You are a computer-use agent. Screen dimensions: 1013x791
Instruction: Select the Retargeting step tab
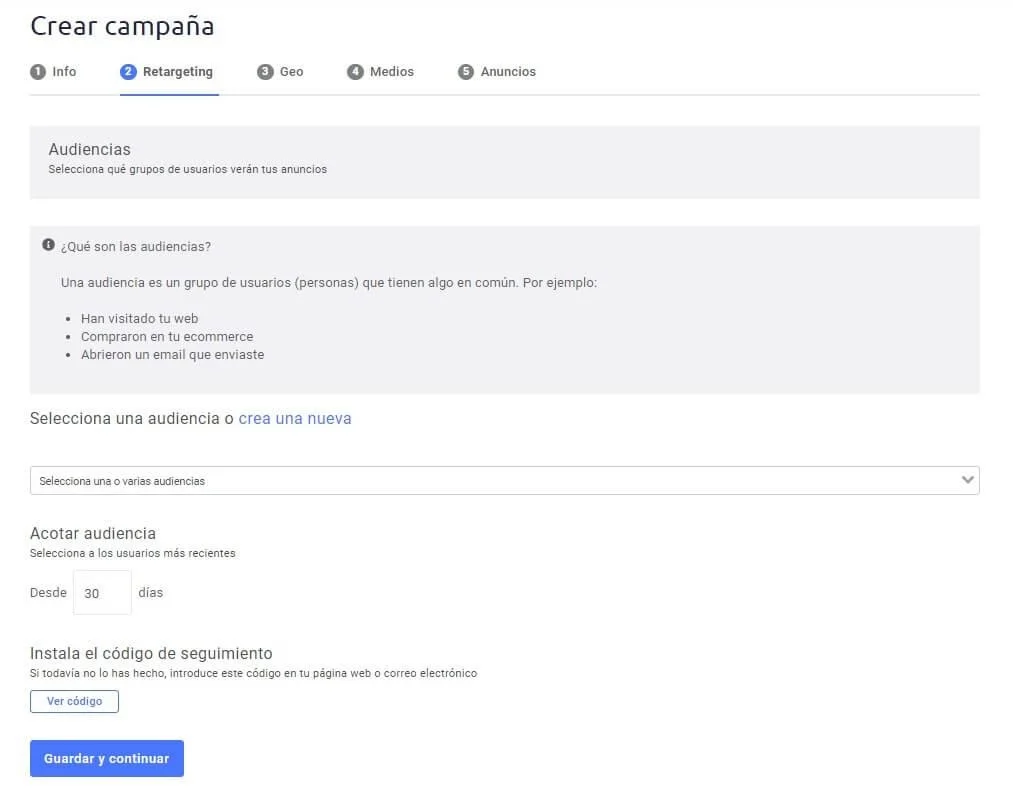tap(167, 72)
